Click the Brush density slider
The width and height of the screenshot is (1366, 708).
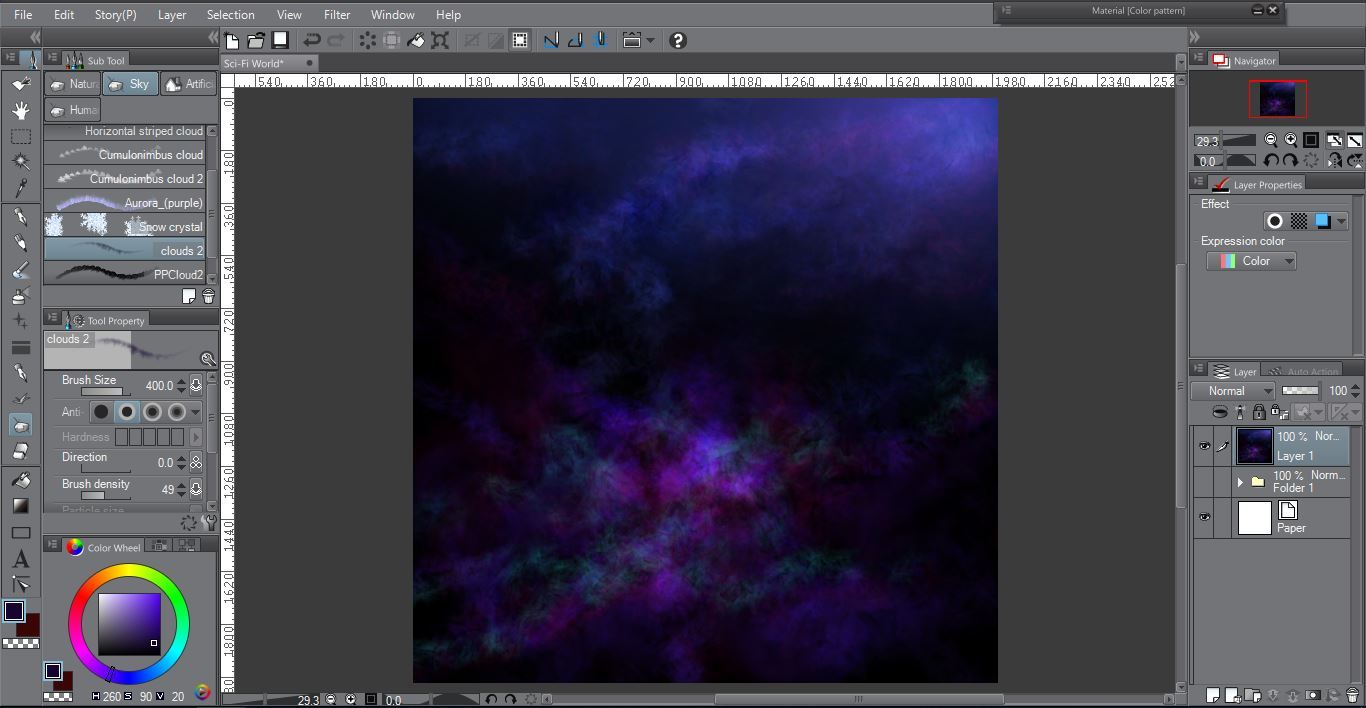pyautogui.click(x=105, y=496)
